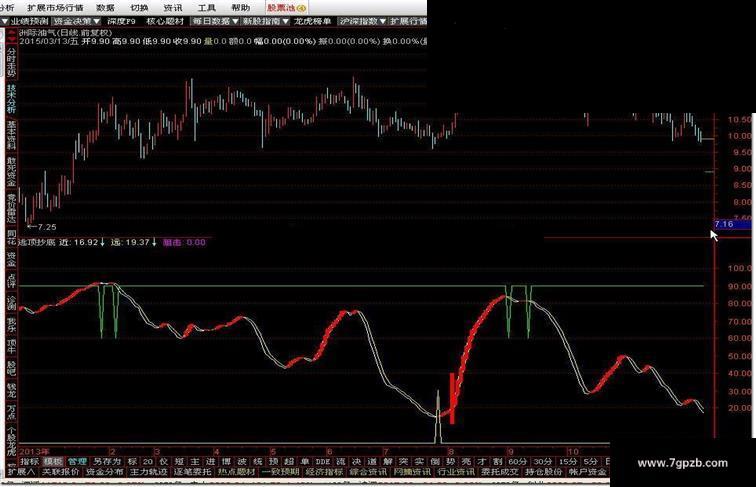Select 万点 in left sidebar
756x487 pixels.
(11, 411)
